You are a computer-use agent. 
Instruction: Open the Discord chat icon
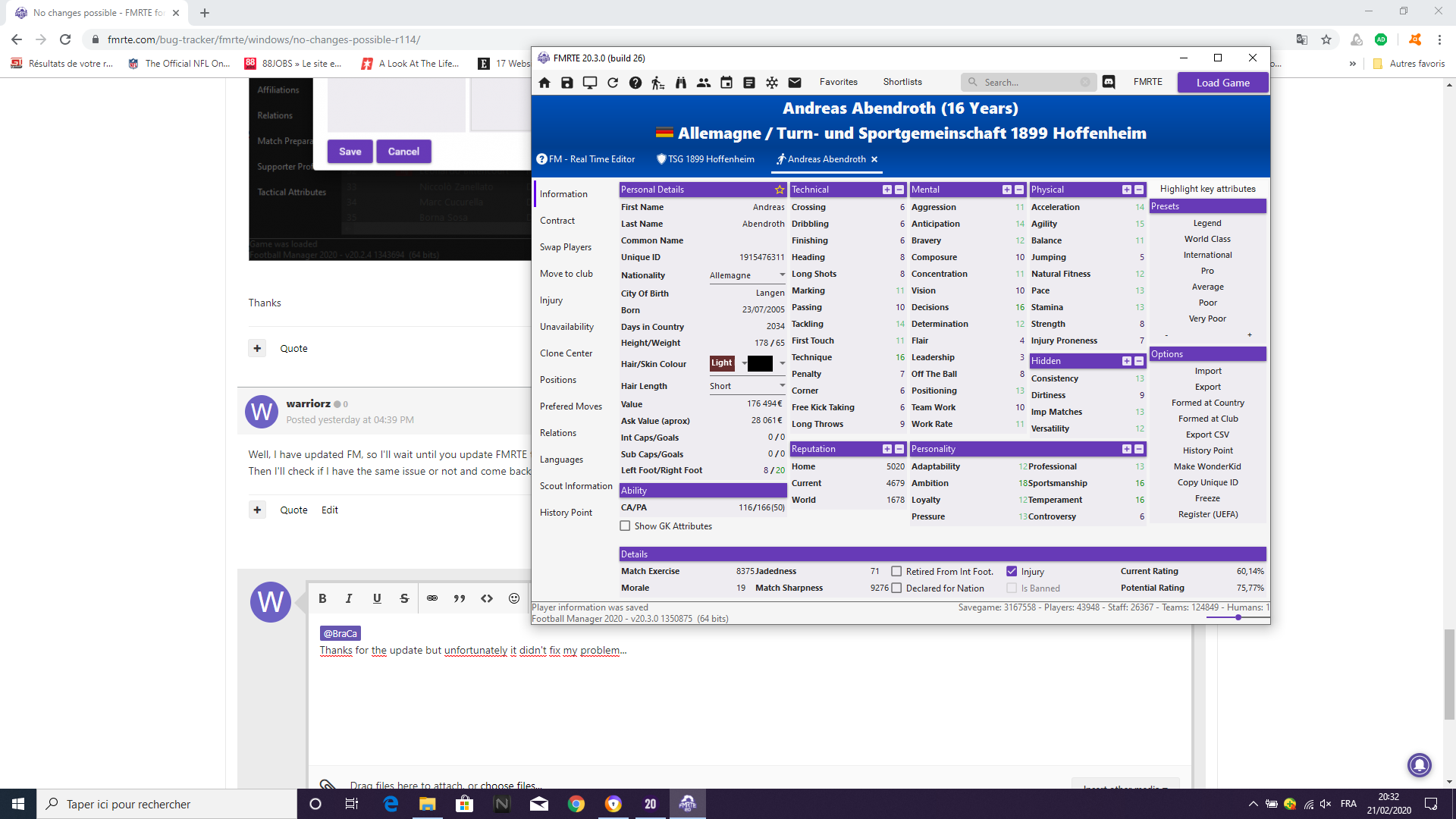pyautogui.click(x=1109, y=82)
